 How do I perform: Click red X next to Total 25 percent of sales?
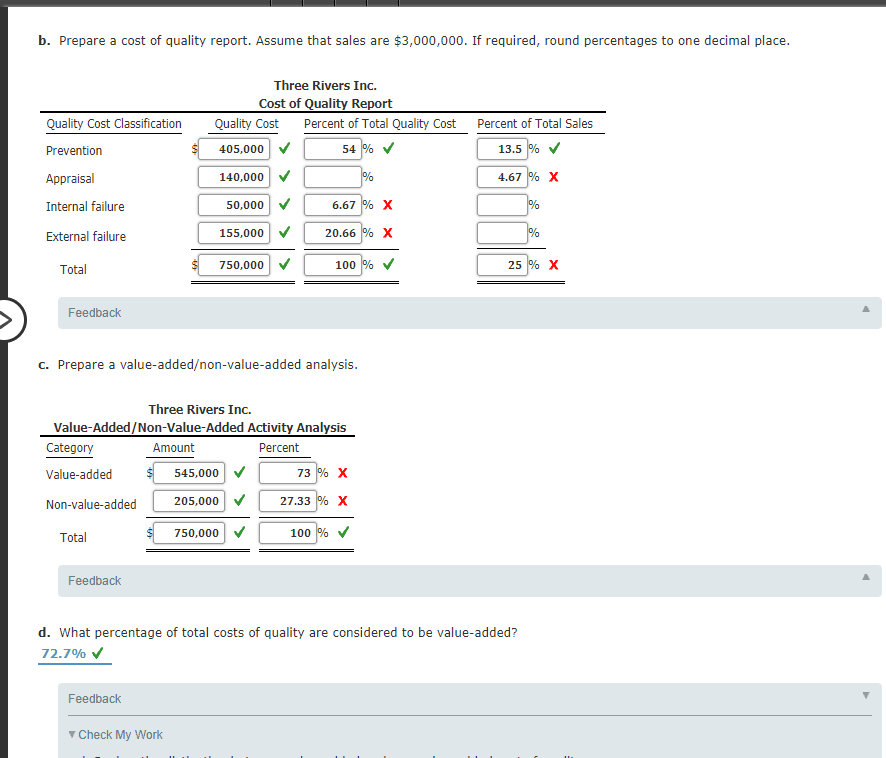[554, 264]
